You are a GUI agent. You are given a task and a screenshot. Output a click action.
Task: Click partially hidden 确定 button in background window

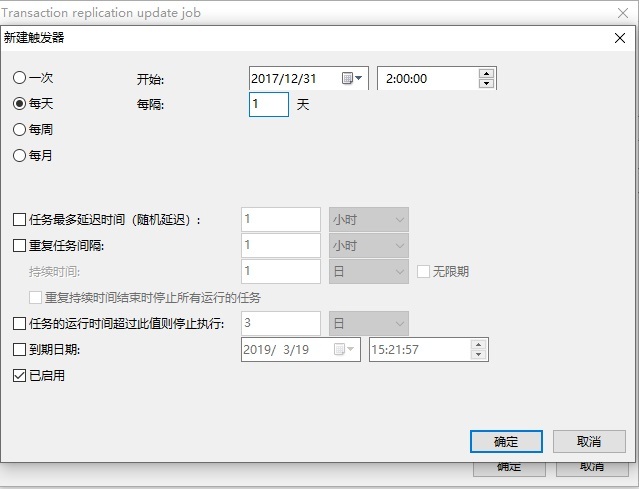[x=509, y=469]
